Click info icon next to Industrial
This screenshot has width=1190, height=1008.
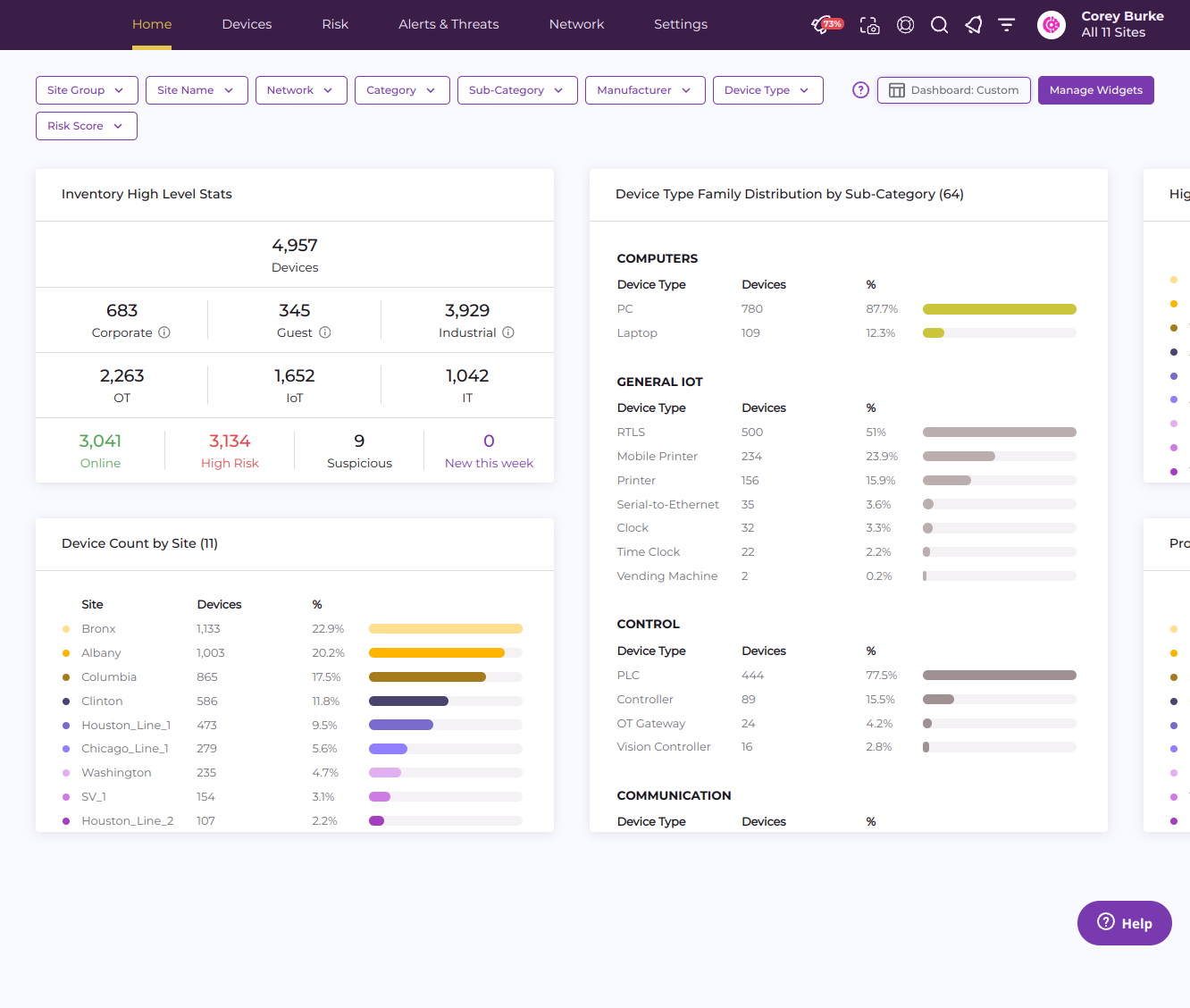pyautogui.click(x=508, y=332)
